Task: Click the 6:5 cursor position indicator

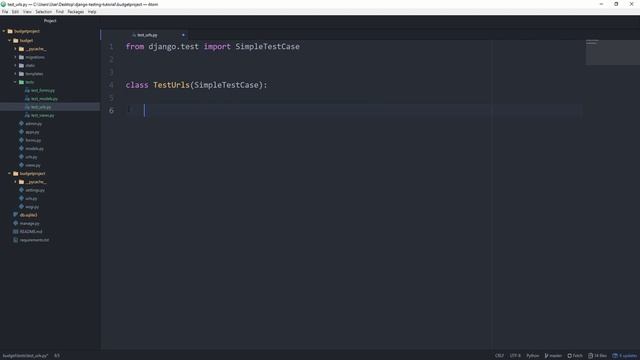Action: click(x=57, y=356)
